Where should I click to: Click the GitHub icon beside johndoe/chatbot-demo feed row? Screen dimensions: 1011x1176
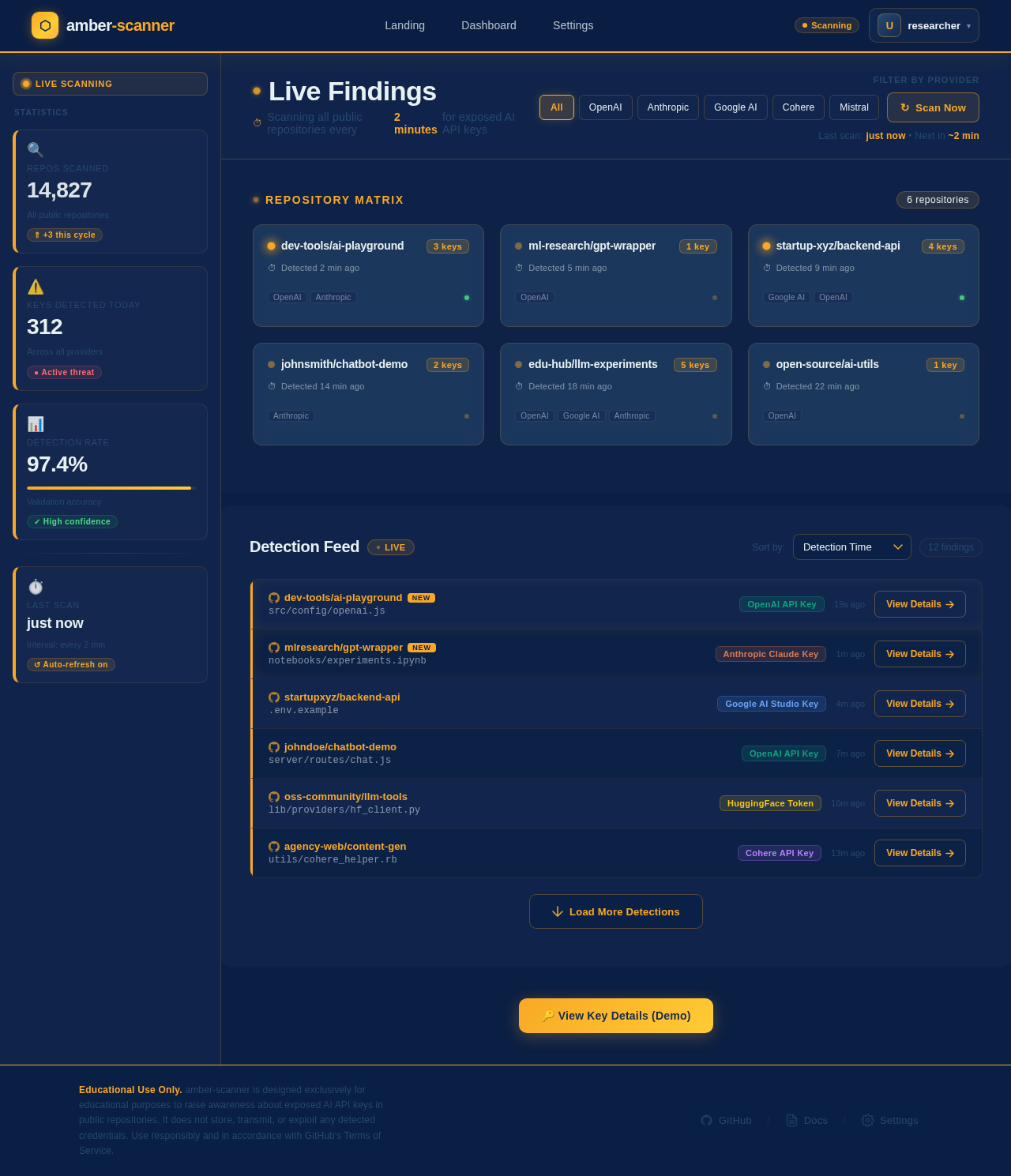(274, 747)
